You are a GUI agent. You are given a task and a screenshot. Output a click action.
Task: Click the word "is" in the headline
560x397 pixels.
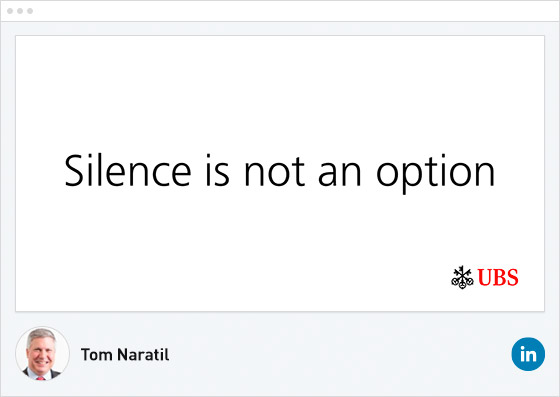click(218, 170)
